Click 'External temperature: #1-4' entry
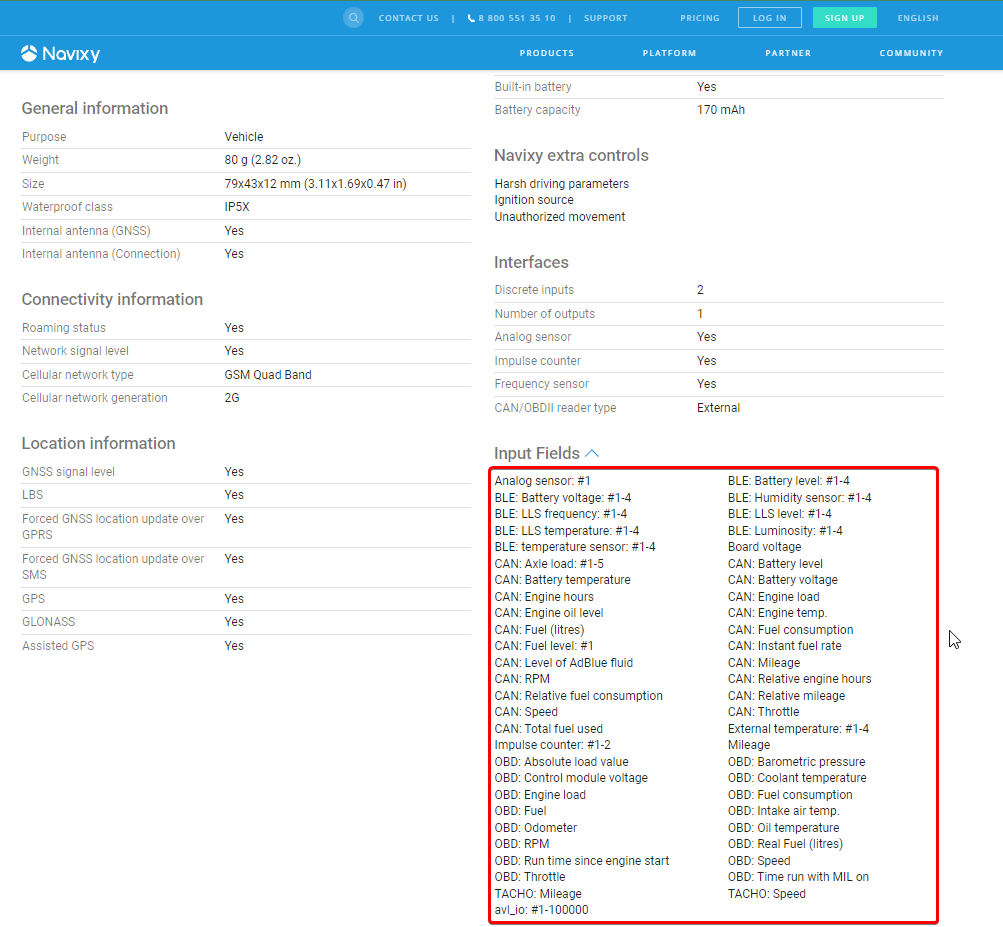1003x927 pixels. (x=798, y=729)
